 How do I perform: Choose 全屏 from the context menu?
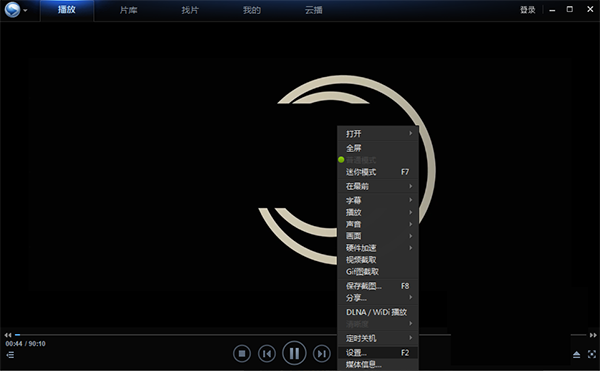[x=378, y=148]
